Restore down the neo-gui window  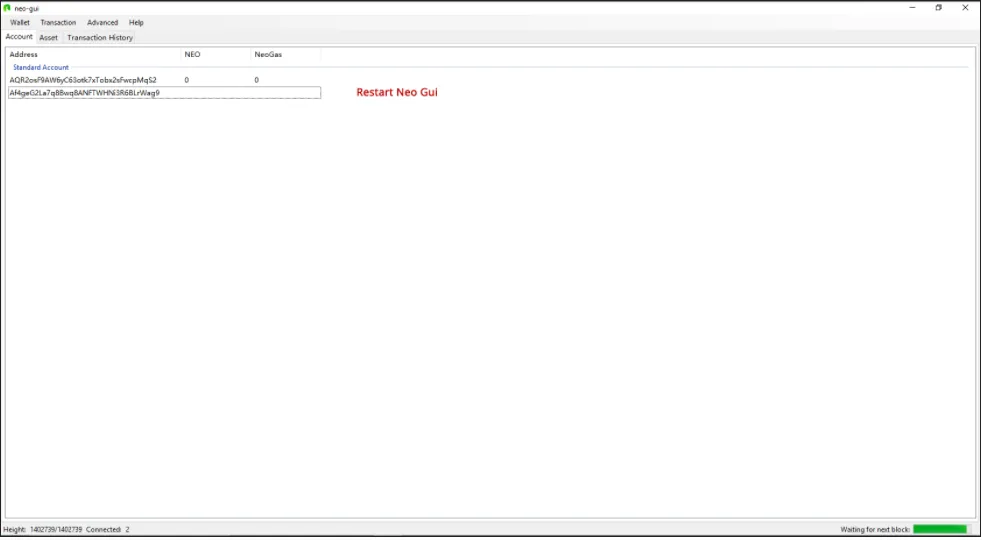[x=938, y=8]
